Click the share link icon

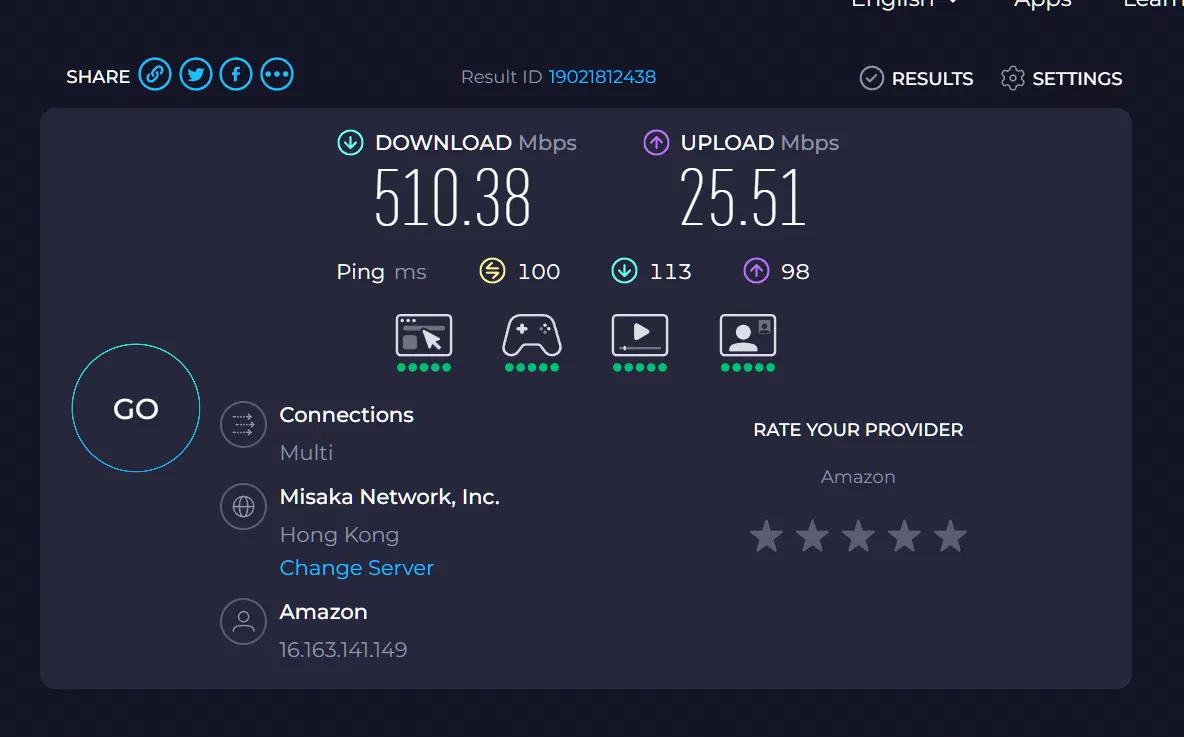click(x=155, y=75)
